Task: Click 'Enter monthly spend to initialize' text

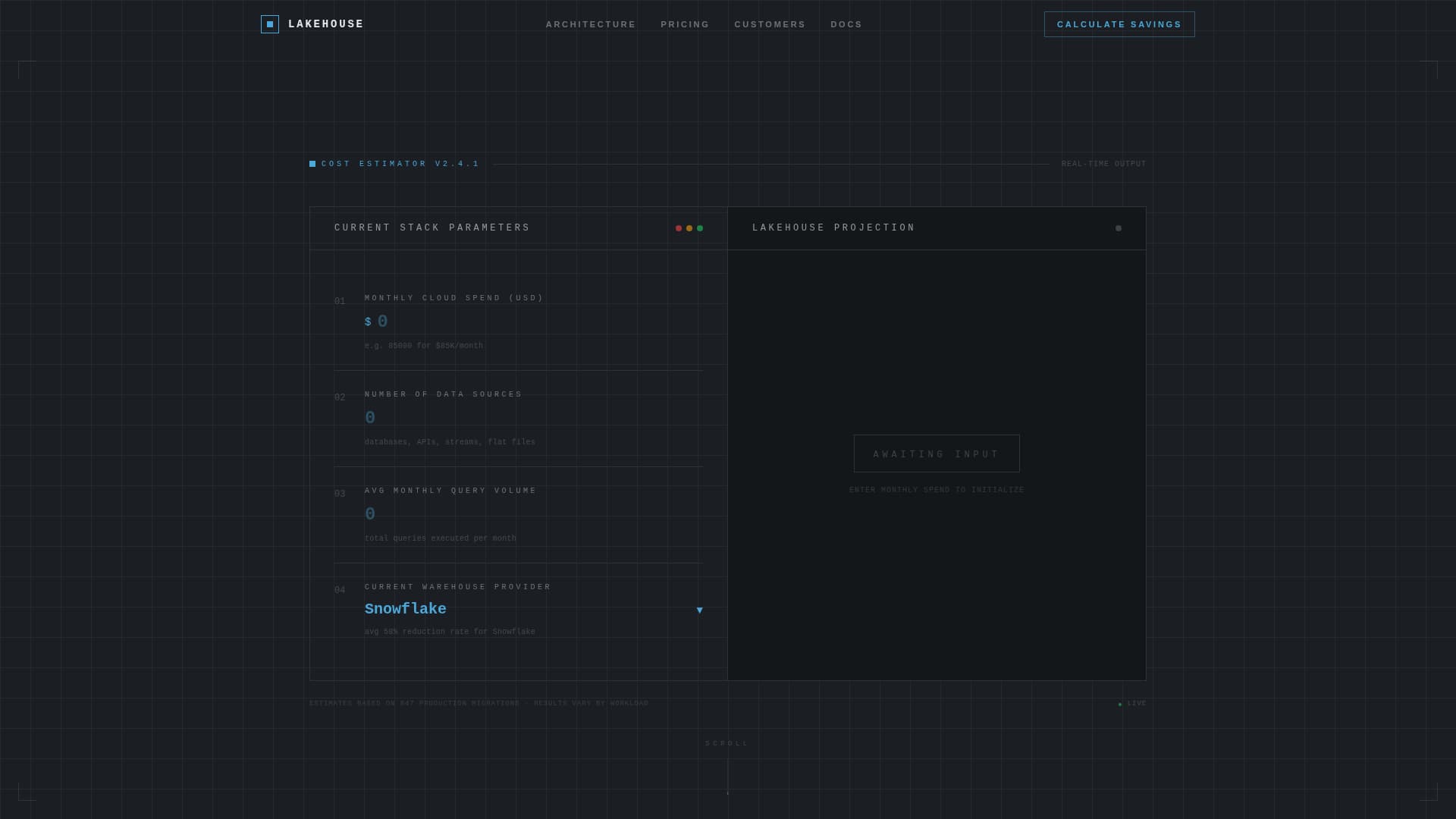Action: pyautogui.click(x=937, y=490)
